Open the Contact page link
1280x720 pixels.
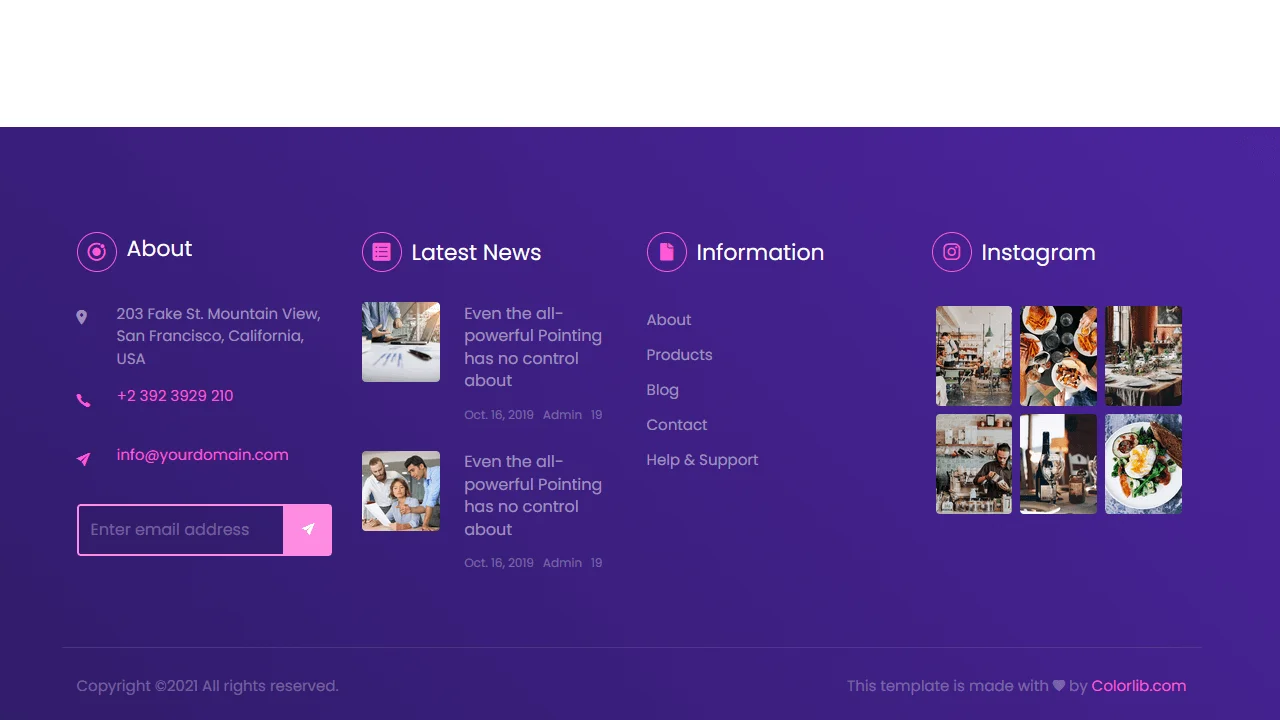[676, 425]
